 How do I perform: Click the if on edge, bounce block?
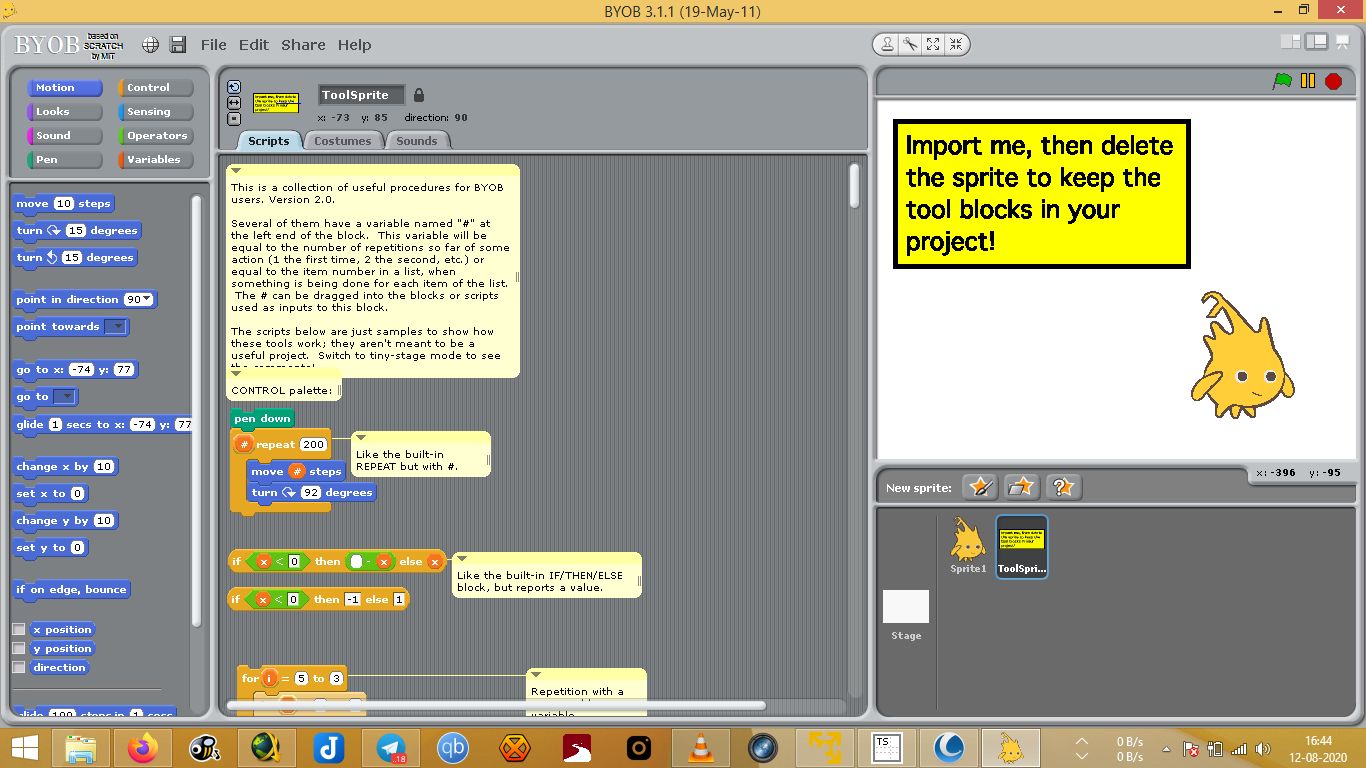click(x=72, y=590)
